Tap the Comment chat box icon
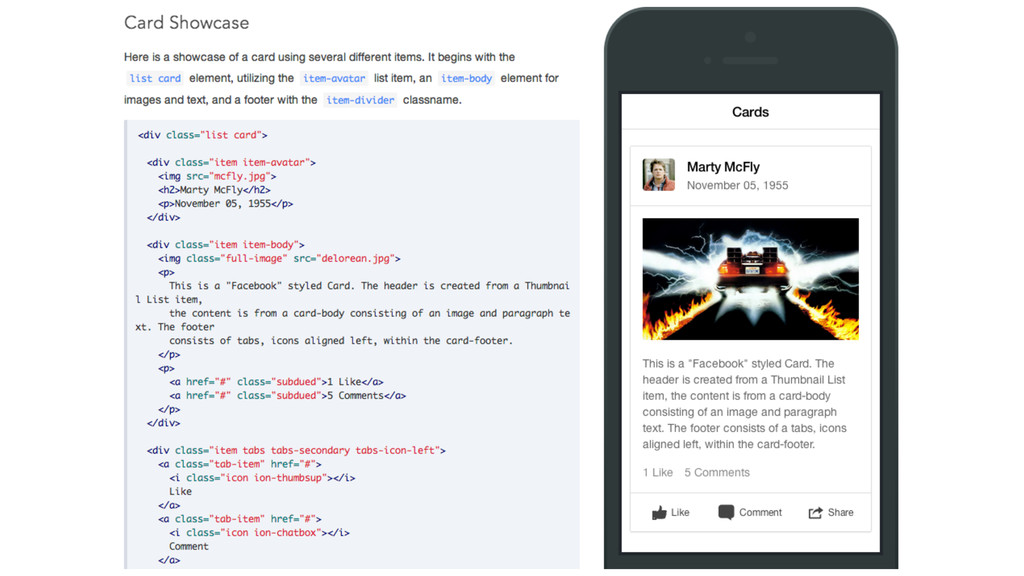 [x=726, y=513]
